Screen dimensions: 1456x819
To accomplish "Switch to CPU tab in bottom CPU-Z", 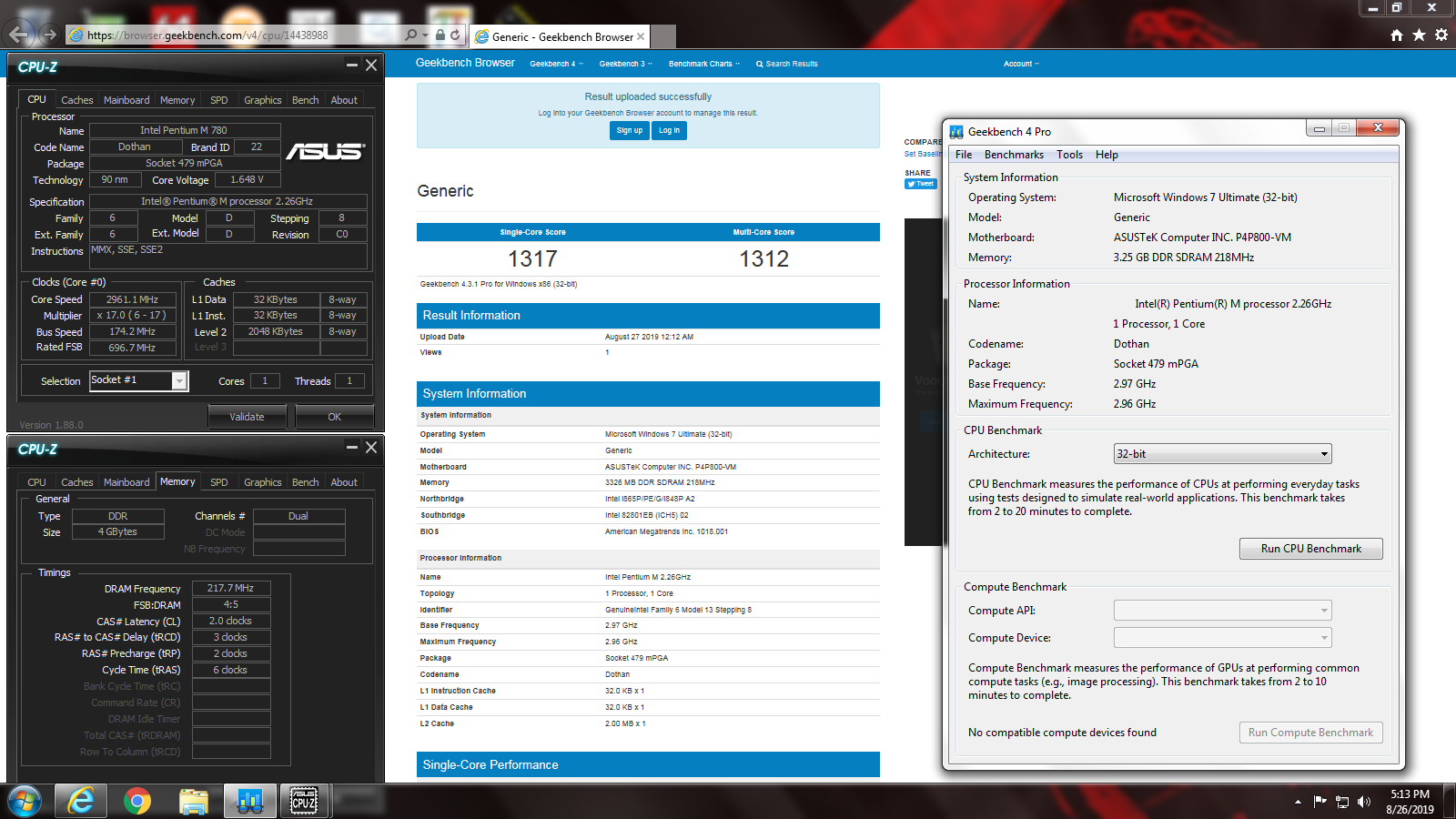I will pos(36,482).
